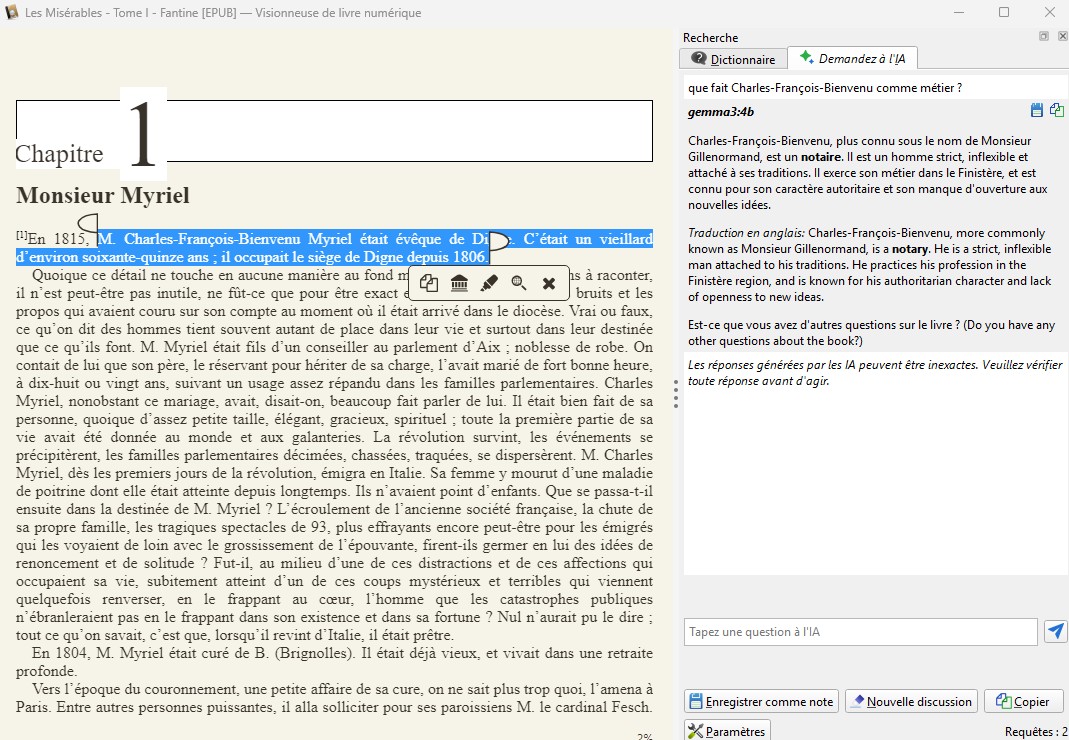Highlight the selected passage with the marker icon
Image resolution: width=1069 pixels, height=740 pixels.
pyautogui.click(x=489, y=283)
